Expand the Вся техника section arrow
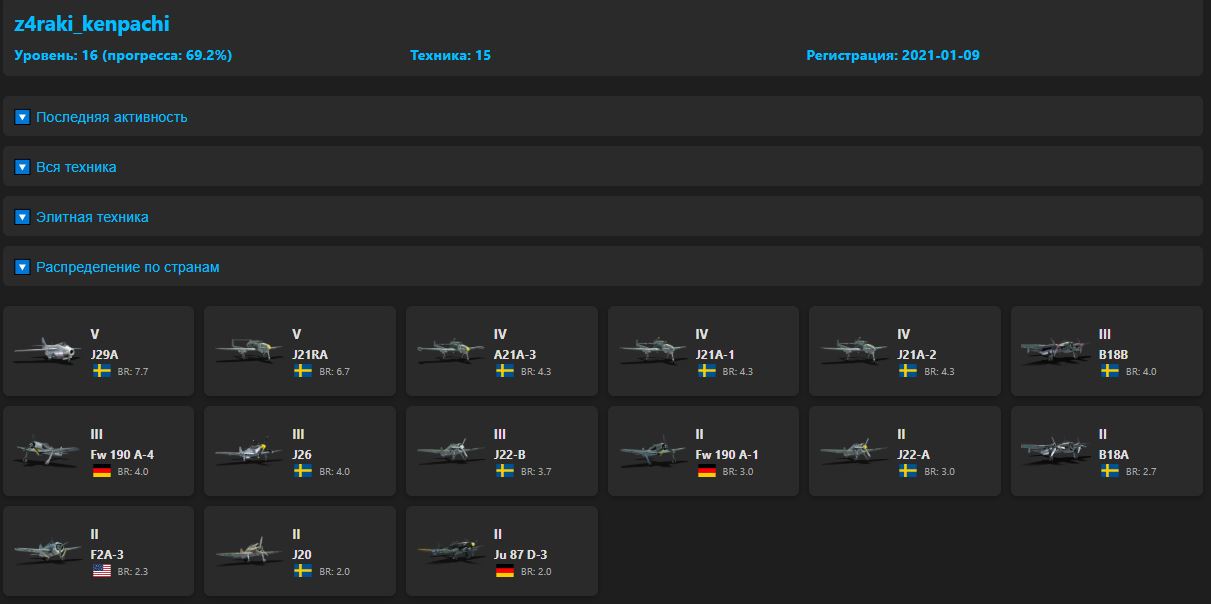The height and width of the screenshot is (604, 1211). (x=23, y=167)
